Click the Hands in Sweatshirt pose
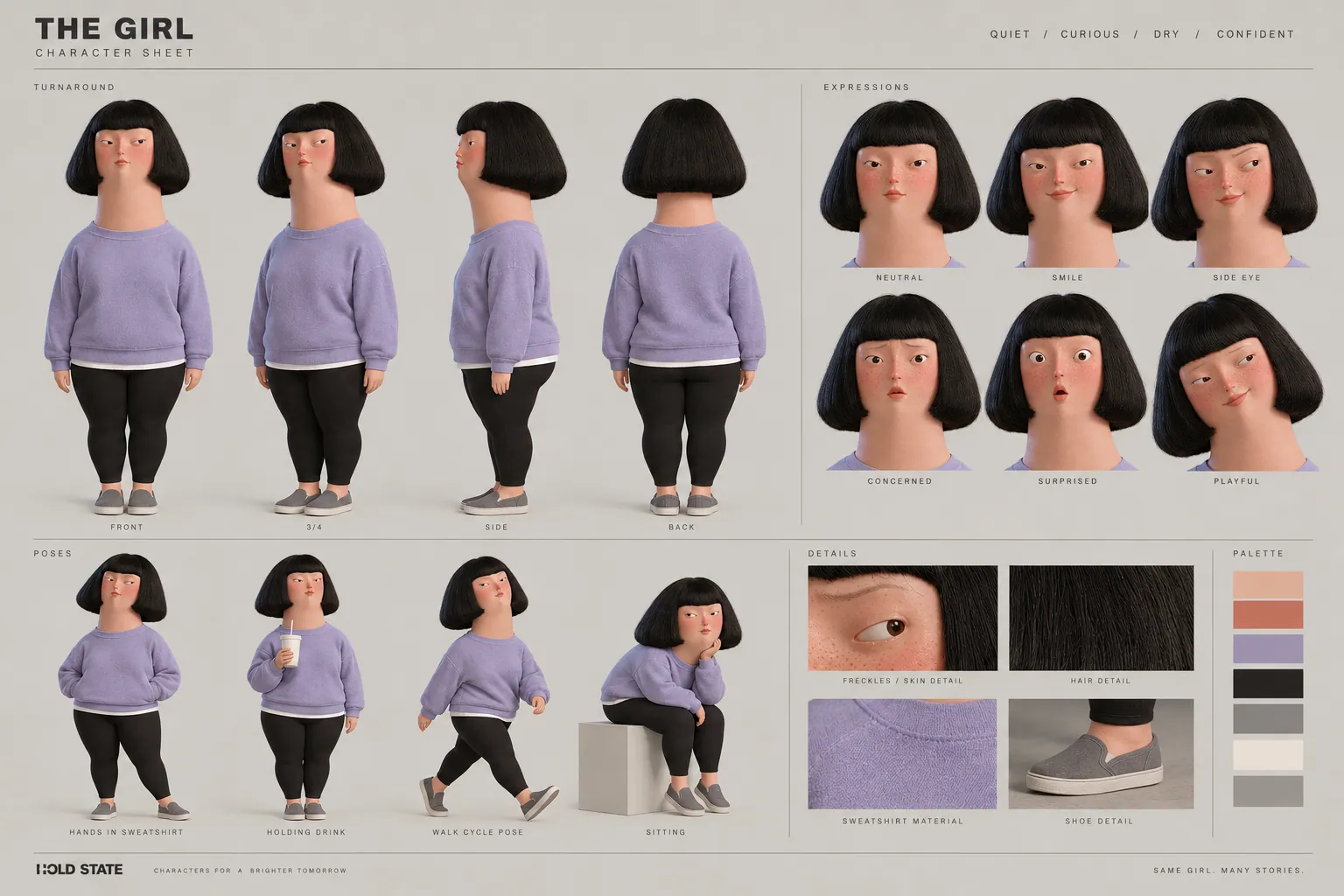Screen dimensions: 1344x896 pos(124,687)
